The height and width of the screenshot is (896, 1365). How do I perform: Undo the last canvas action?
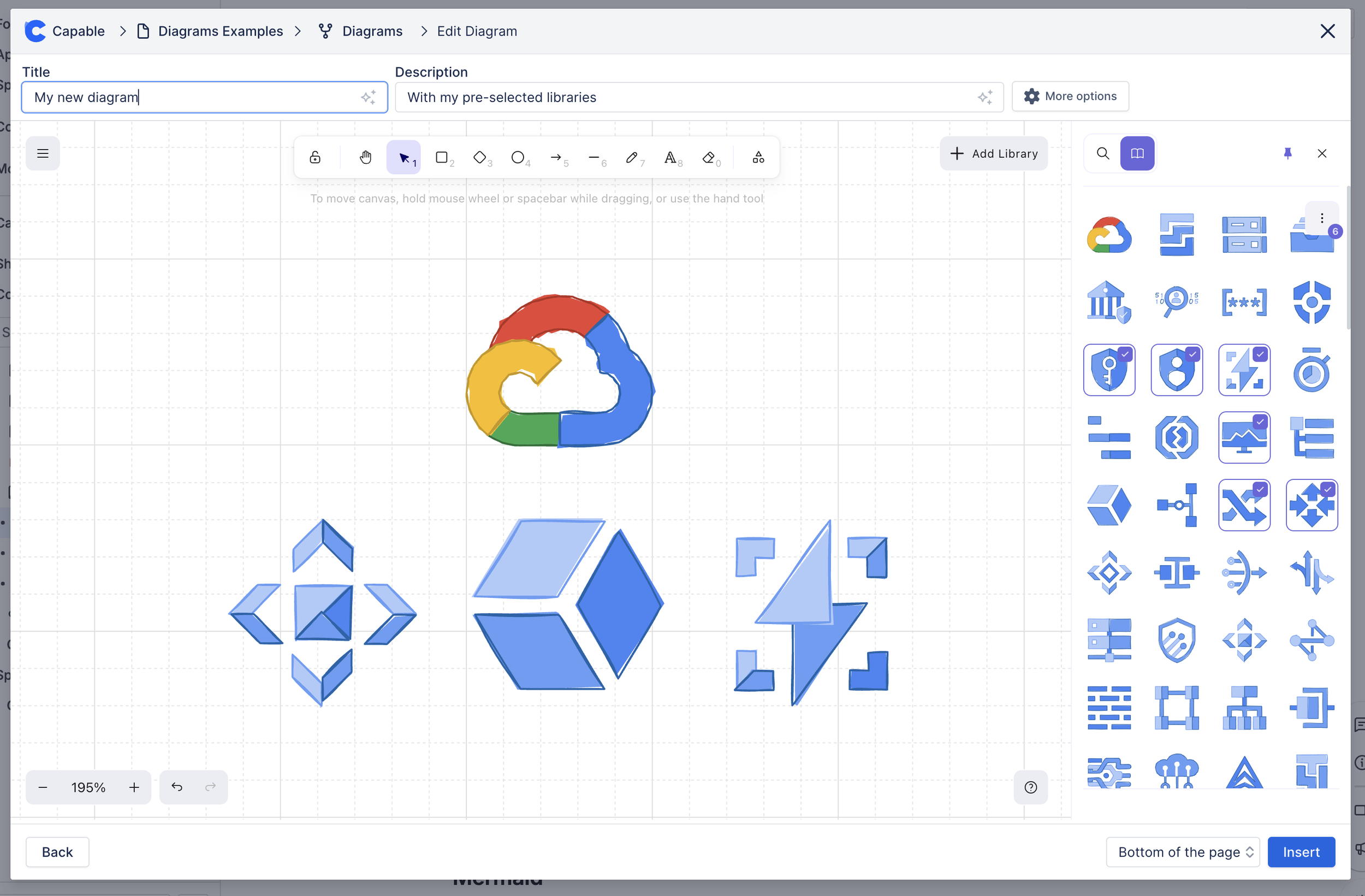pyautogui.click(x=177, y=787)
